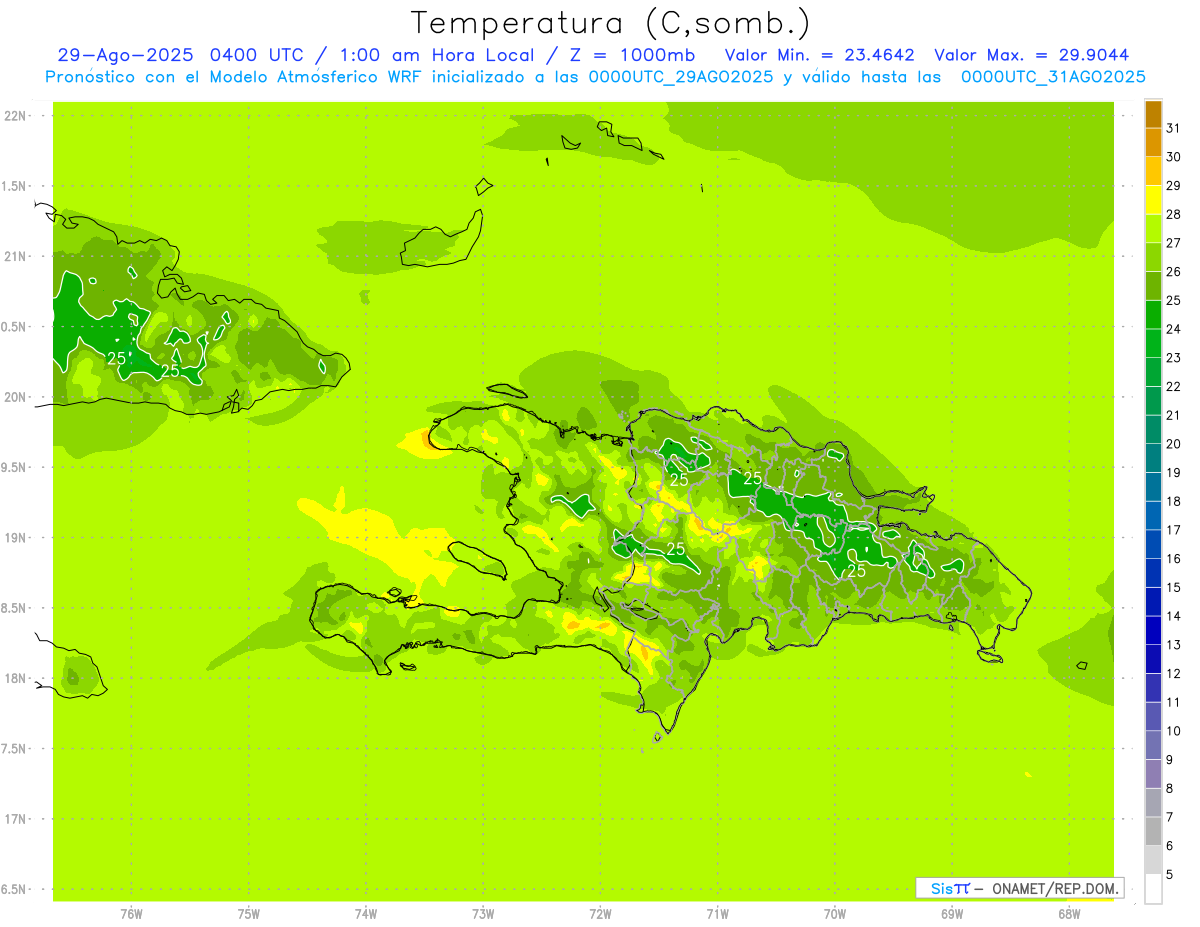
Task: Click the white swatch below 5
Action: click(x=1153, y=889)
